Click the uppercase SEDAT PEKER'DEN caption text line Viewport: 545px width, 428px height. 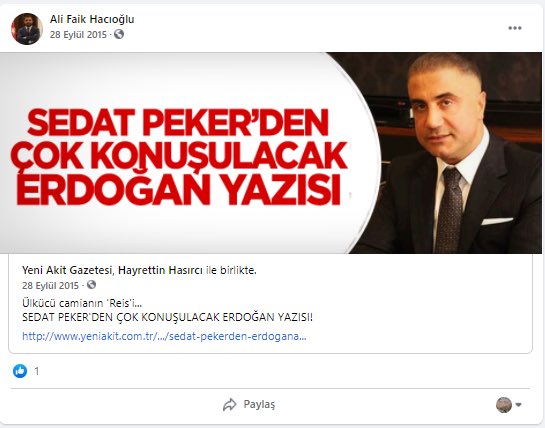coord(167,317)
